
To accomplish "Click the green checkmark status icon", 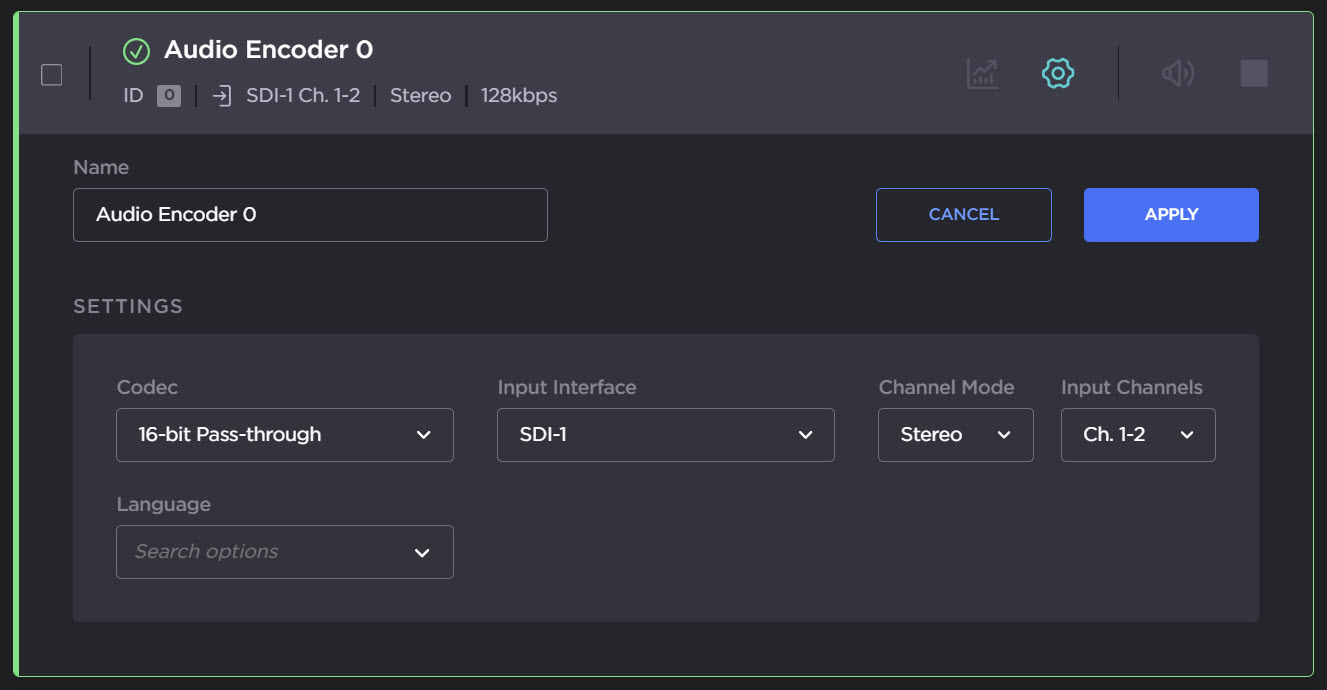I will click(x=136, y=51).
